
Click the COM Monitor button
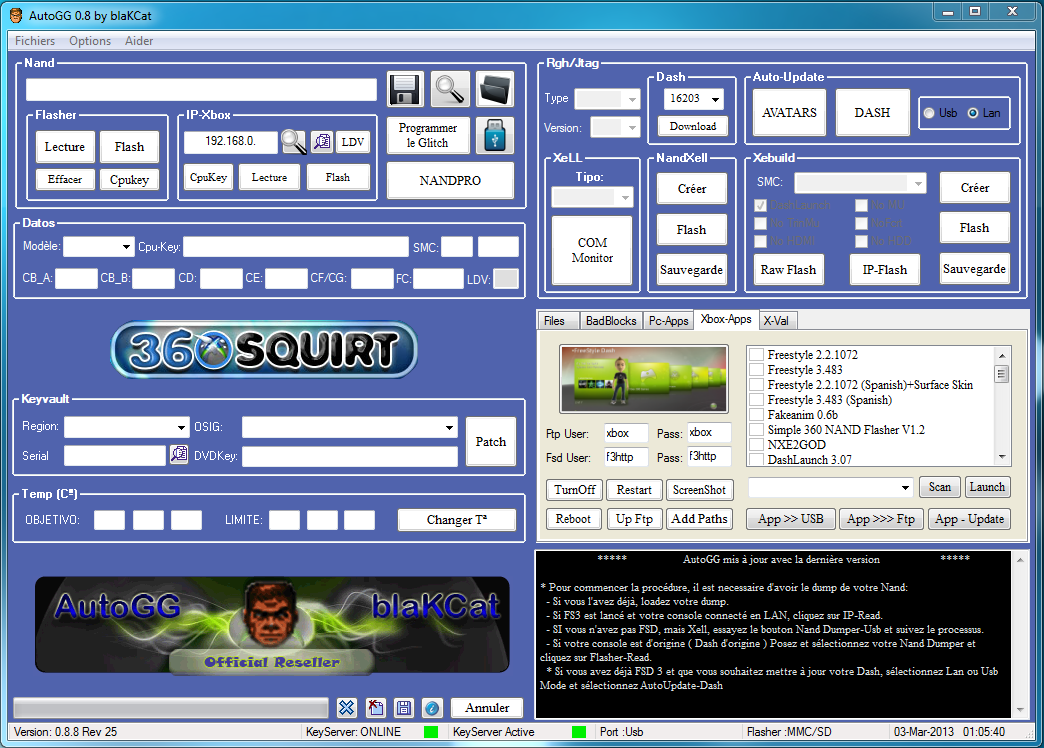[x=592, y=250]
